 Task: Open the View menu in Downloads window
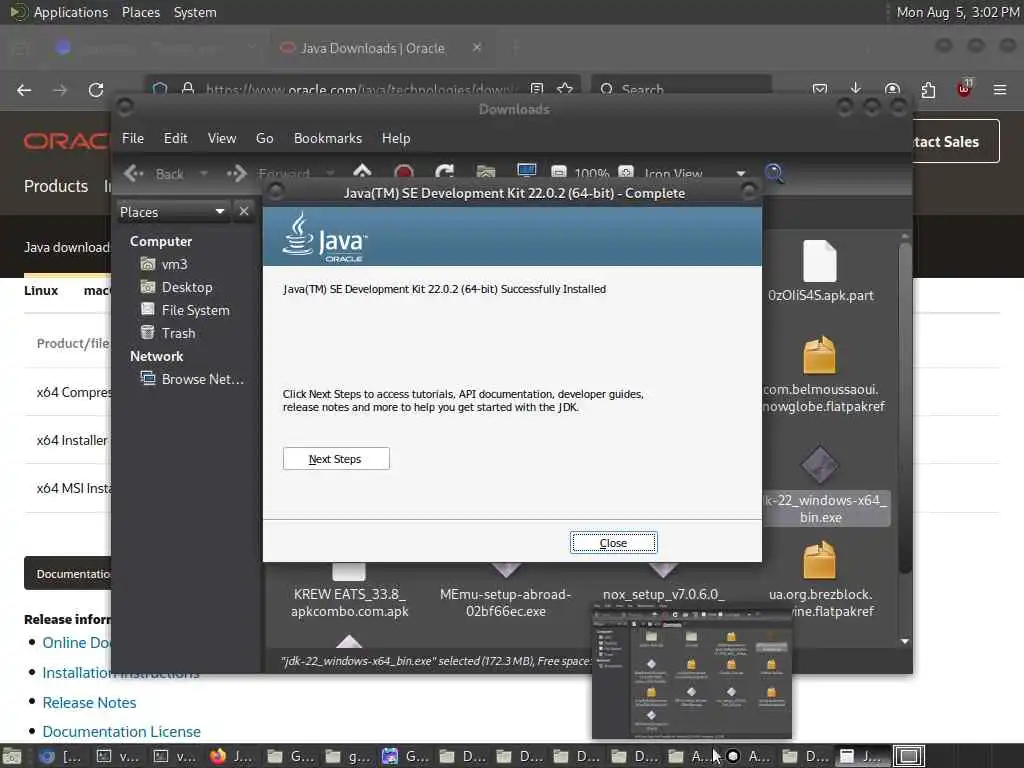pyautogui.click(x=221, y=138)
